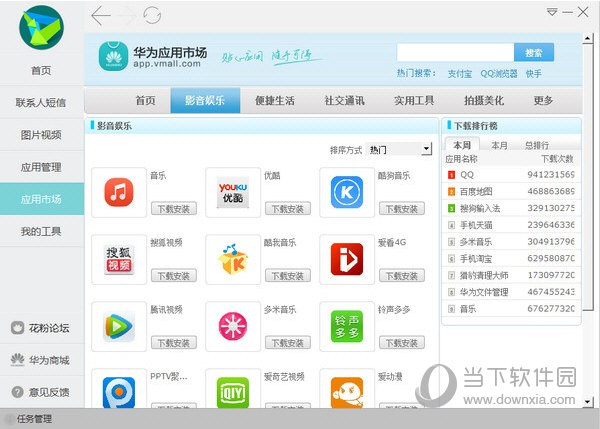
Task: Select the 总排行 ranking tab
Action: [537, 145]
